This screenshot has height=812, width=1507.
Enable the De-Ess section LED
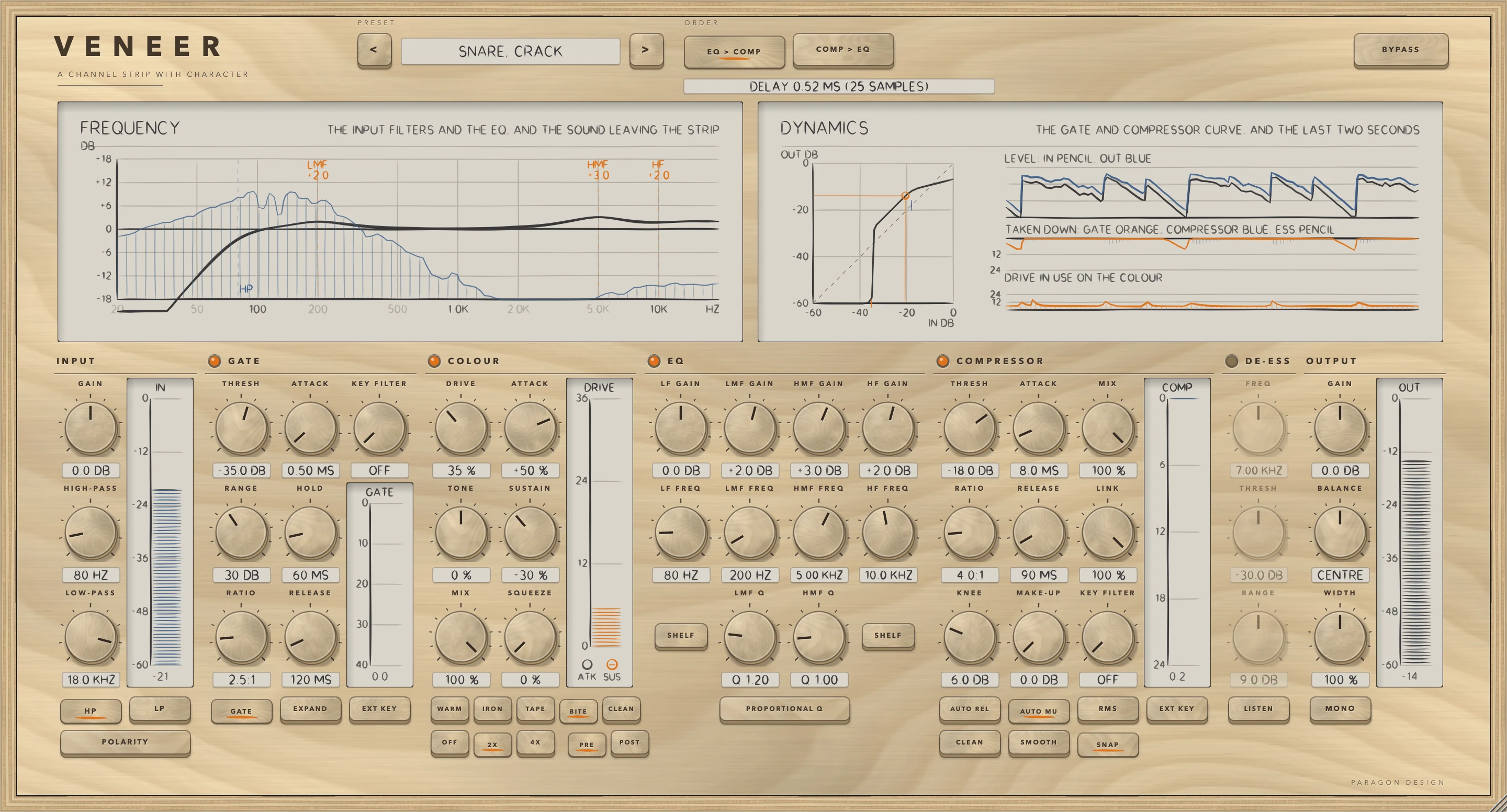pos(1231,361)
